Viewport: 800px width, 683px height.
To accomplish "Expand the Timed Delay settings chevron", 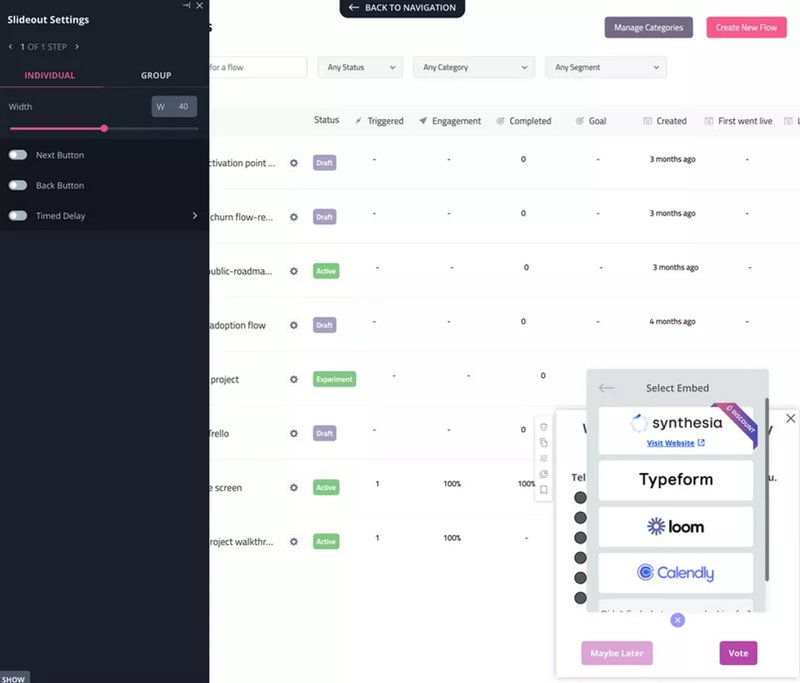I will click(197, 215).
